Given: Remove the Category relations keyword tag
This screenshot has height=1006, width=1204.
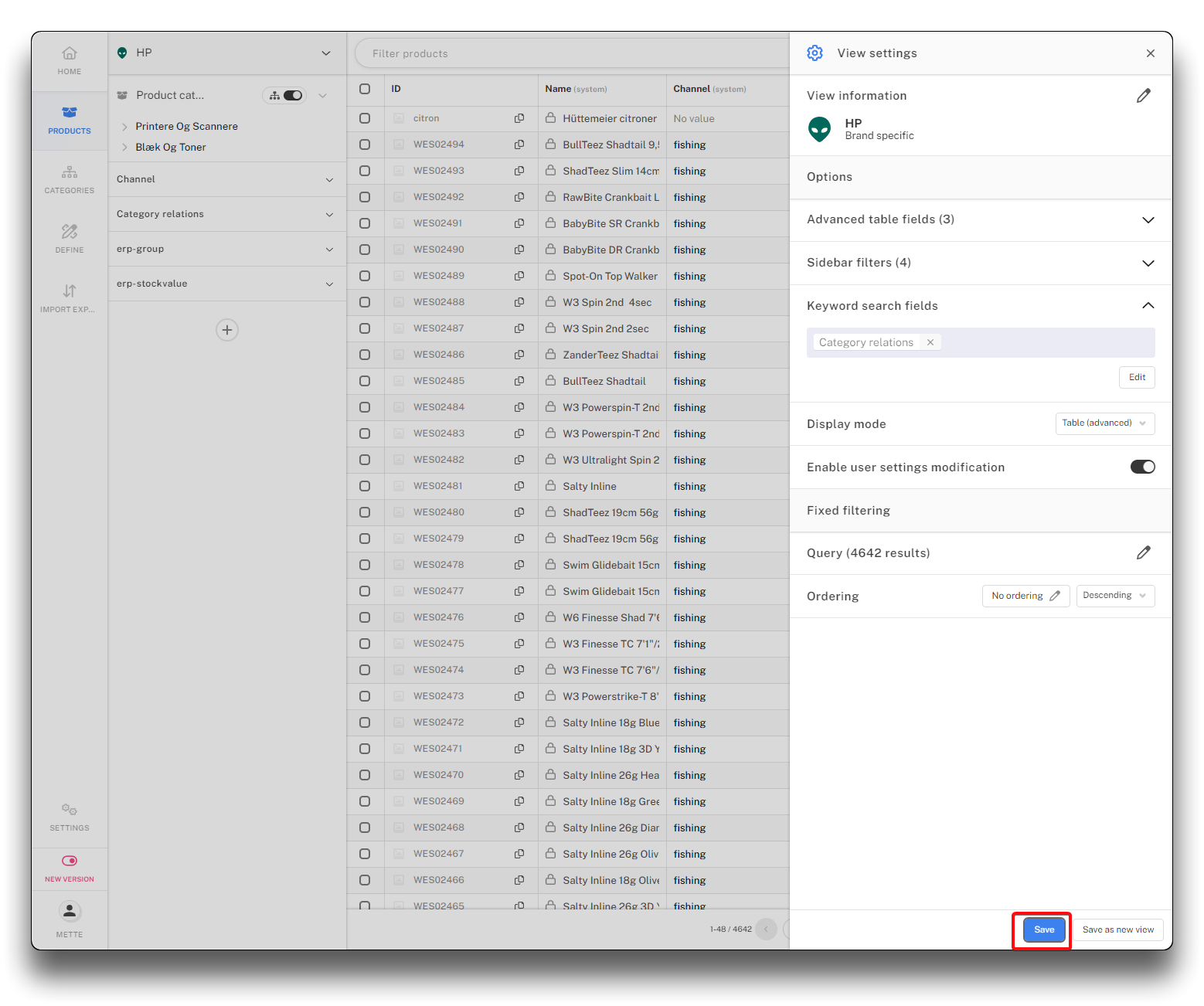Looking at the screenshot, I should click(x=930, y=342).
